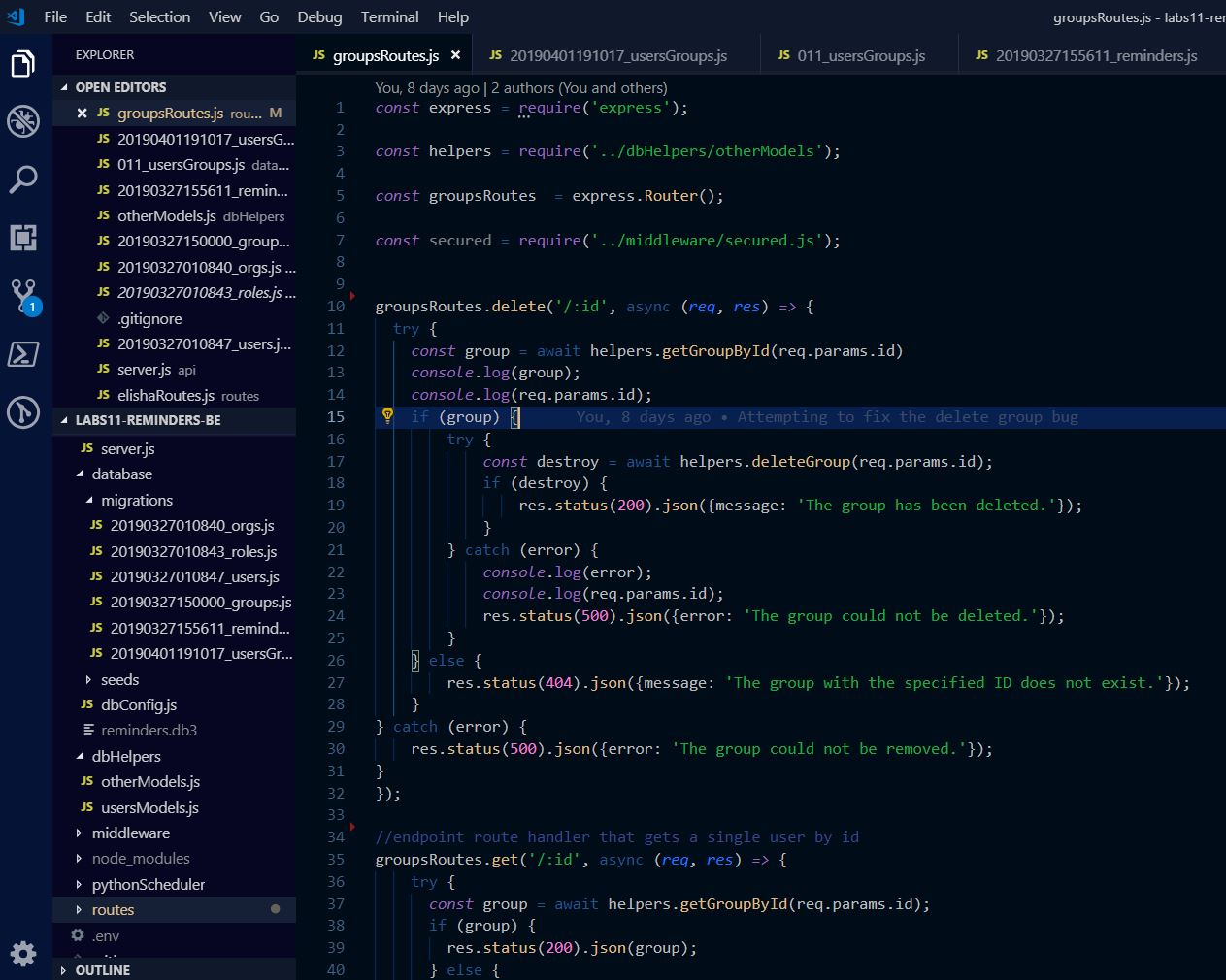Open the Search view magnifier icon
This screenshot has width=1226, height=980.
pyautogui.click(x=23, y=180)
